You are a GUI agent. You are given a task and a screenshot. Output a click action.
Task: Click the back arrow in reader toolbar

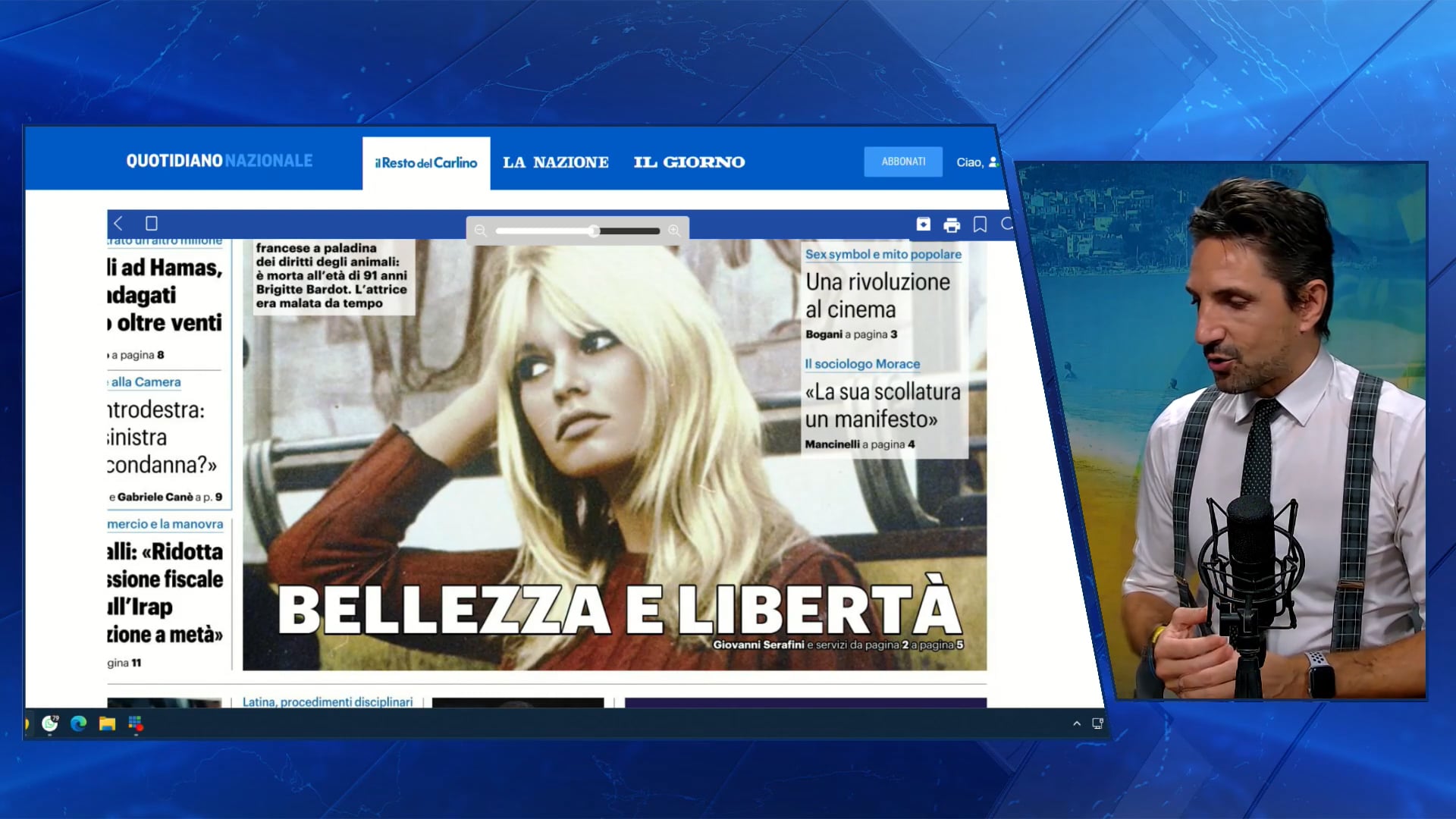118,223
